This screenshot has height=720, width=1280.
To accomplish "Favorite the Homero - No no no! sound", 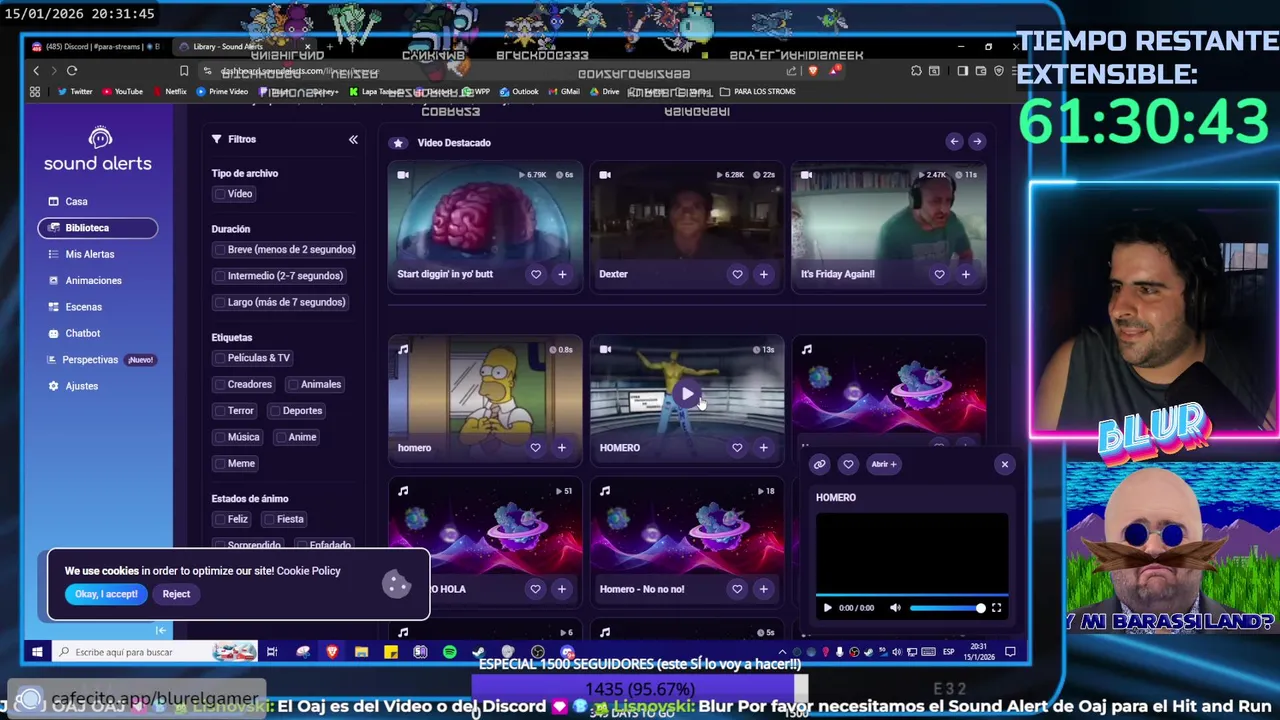I will click(737, 589).
